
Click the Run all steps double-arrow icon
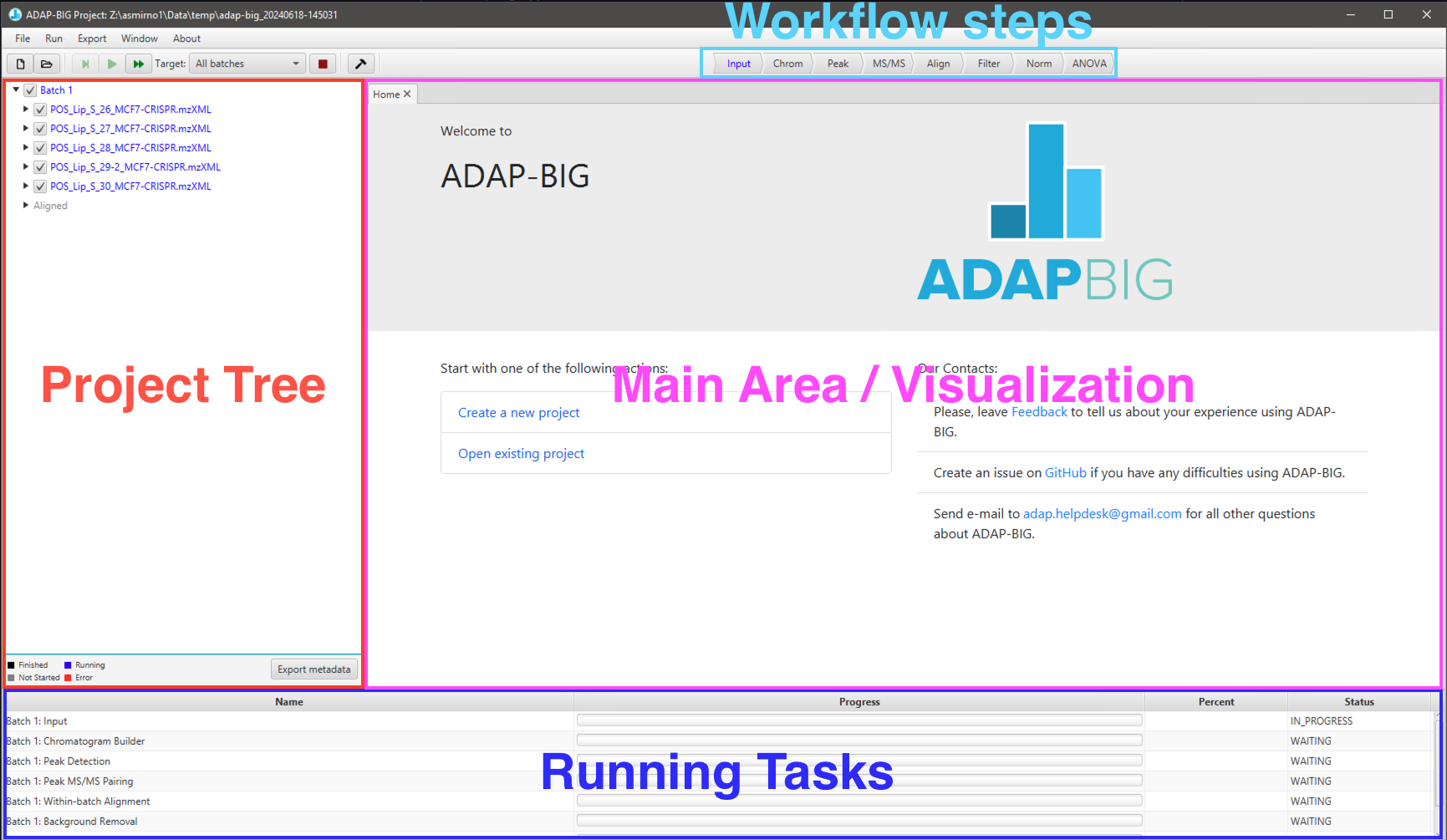click(x=138, y=64)
